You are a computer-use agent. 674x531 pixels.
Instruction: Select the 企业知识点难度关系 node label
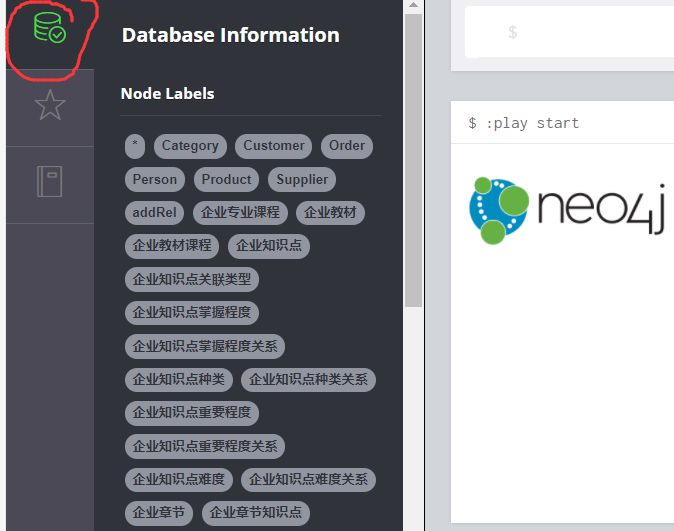308,479
